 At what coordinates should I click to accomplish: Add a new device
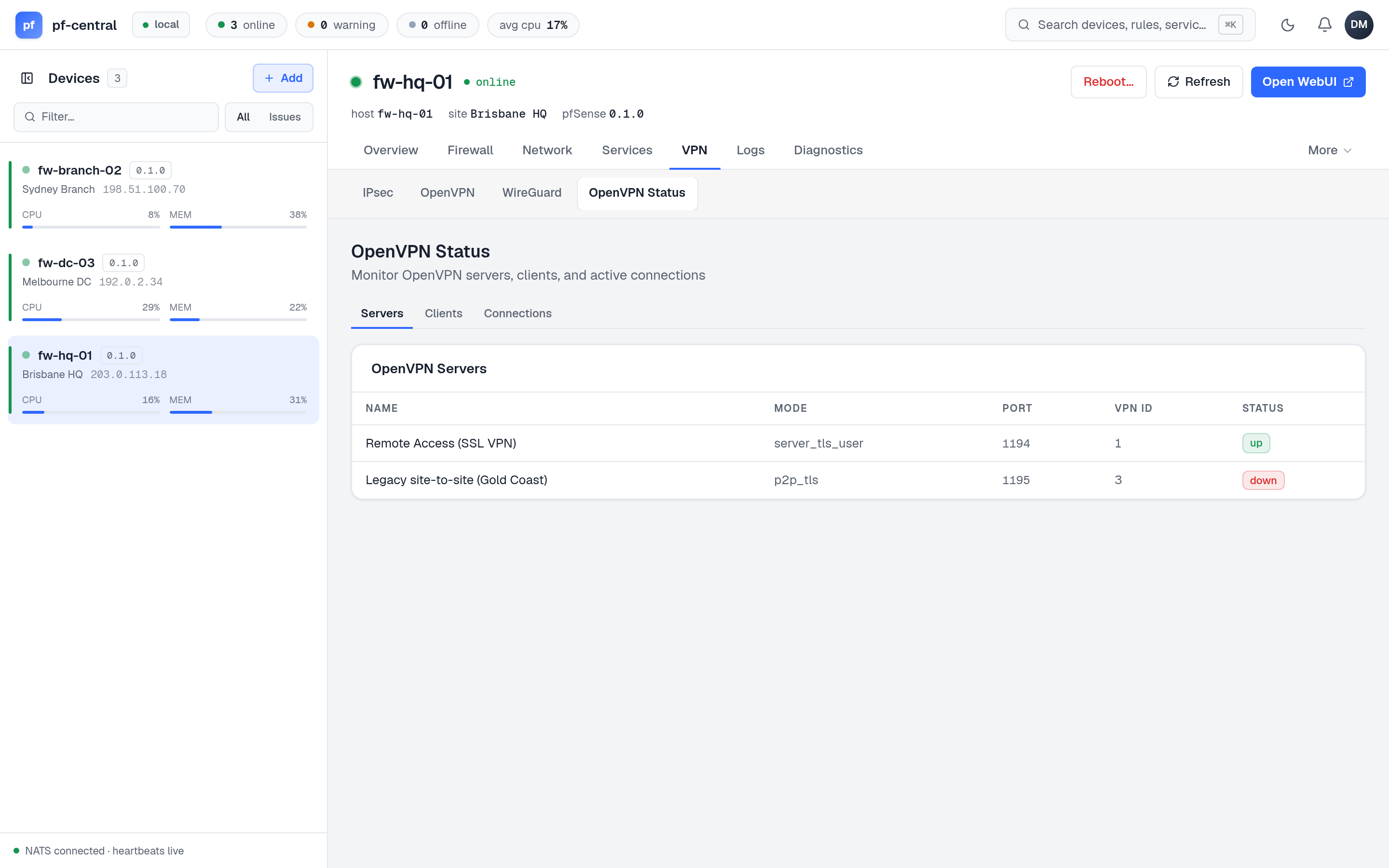click(283, 78)
